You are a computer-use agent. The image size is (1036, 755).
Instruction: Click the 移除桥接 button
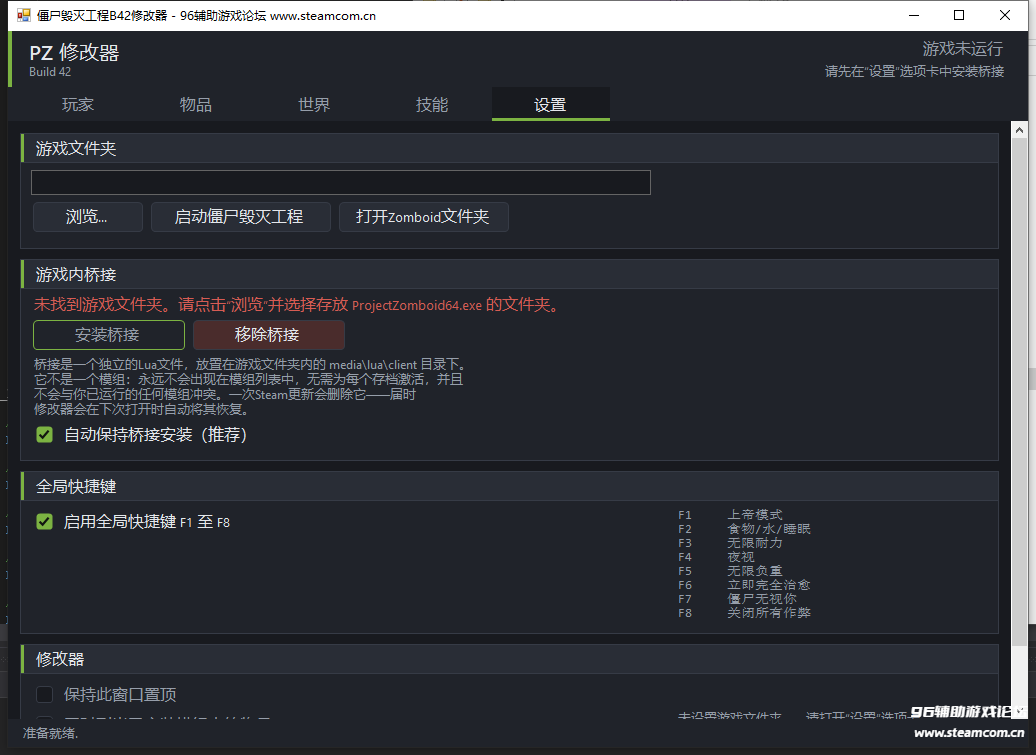268,335
